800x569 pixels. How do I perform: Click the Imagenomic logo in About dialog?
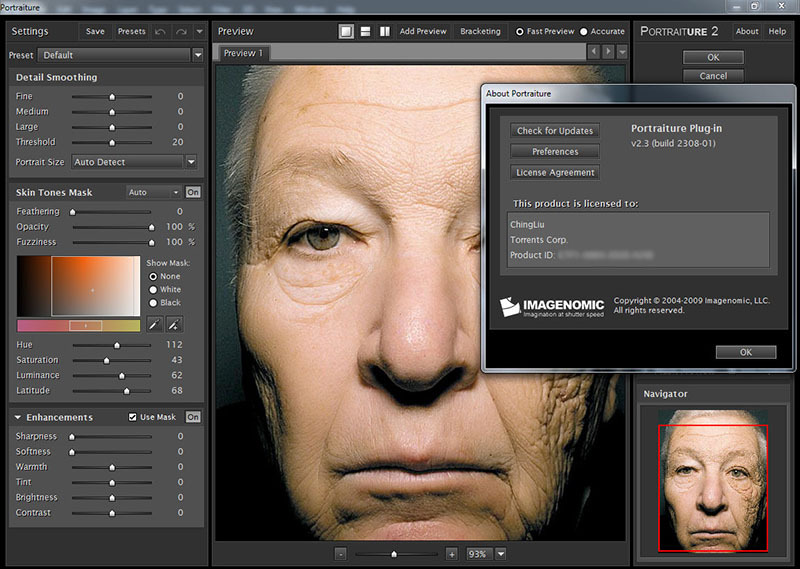pos(552,307)
